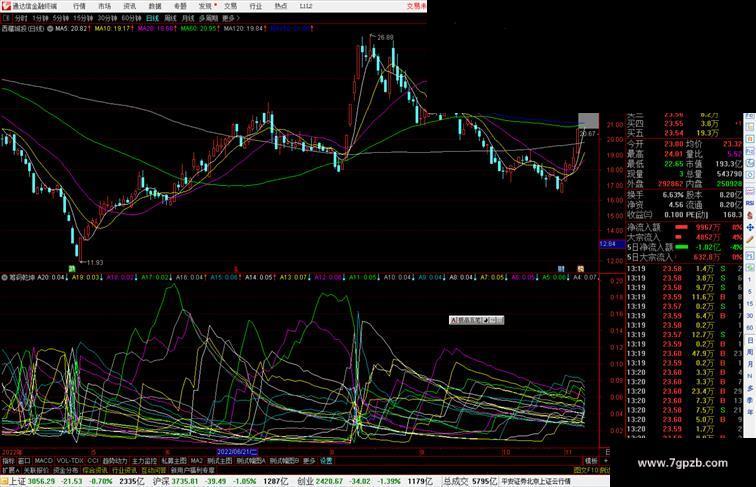Screen dimensions: 756x487
Task: Open the 资金分布 tab
Action: point(66,470)
